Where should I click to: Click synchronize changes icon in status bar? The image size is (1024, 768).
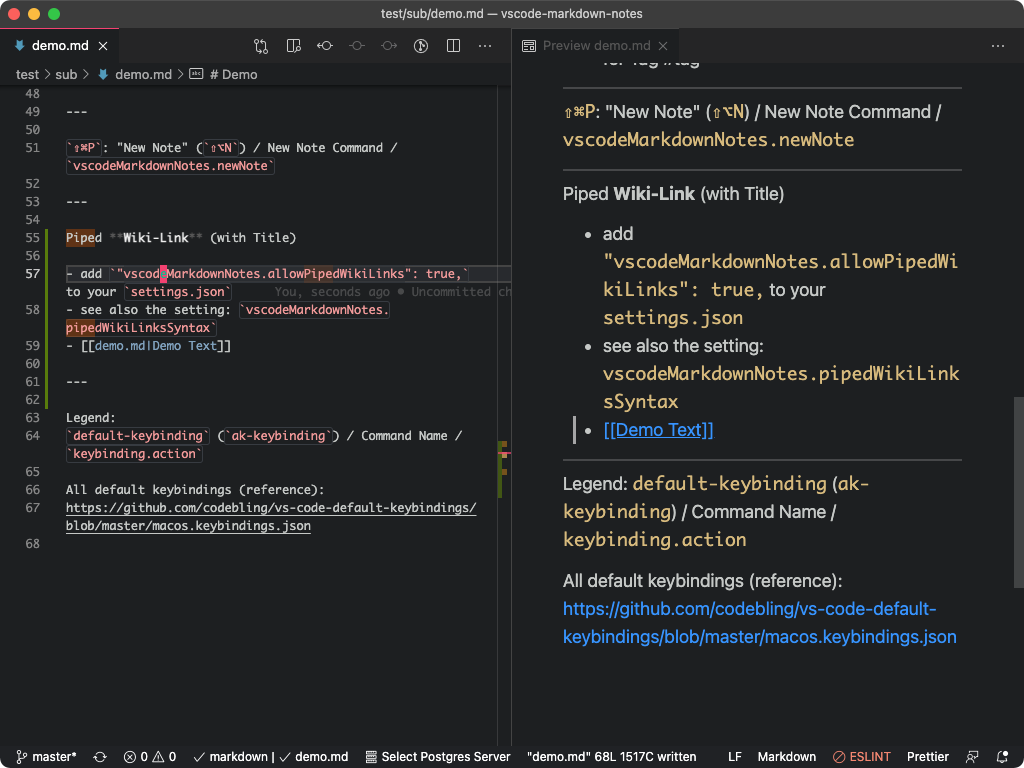(x=100, y=757)
